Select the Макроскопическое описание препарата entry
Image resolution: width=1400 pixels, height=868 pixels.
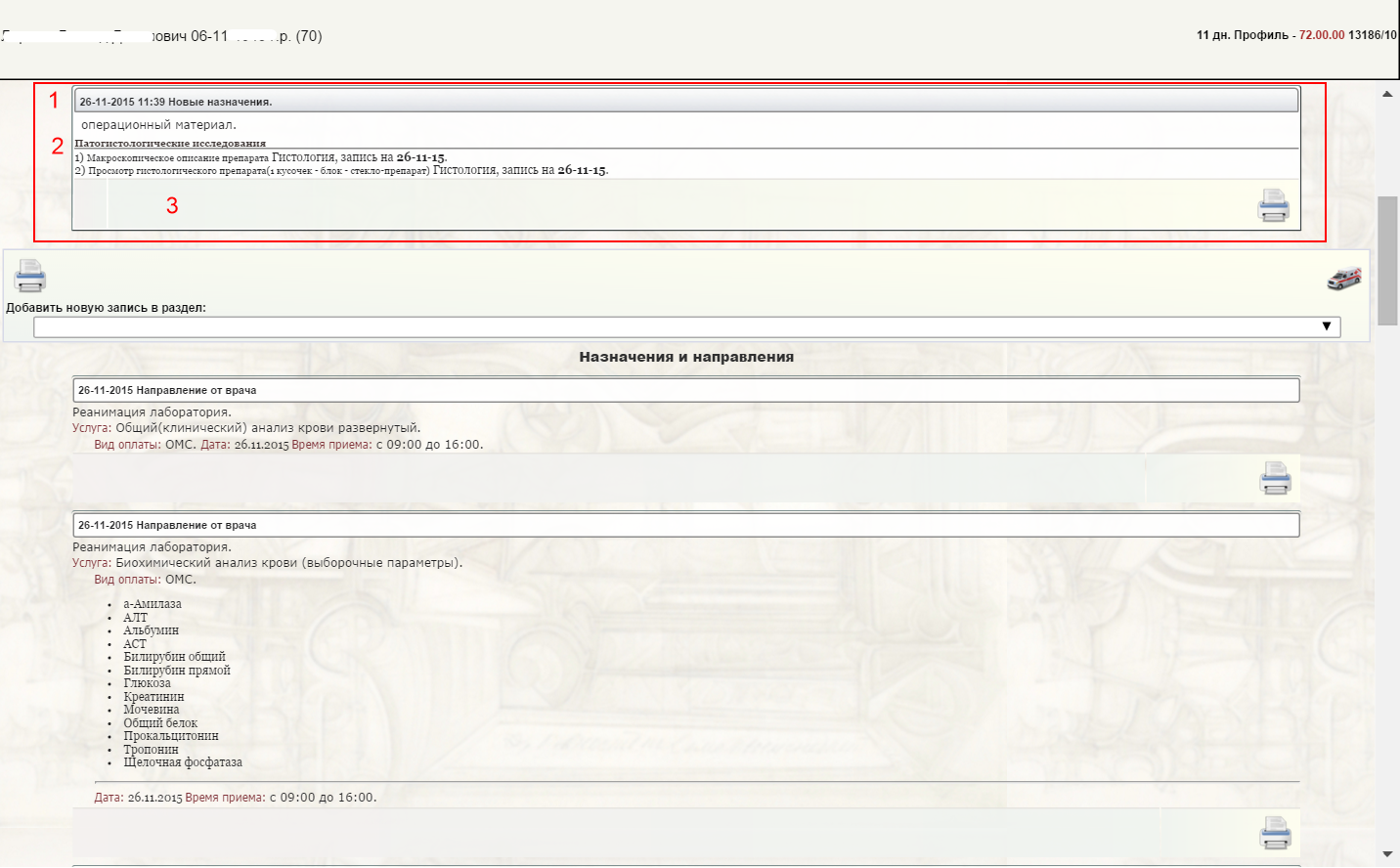coord(260,157)
